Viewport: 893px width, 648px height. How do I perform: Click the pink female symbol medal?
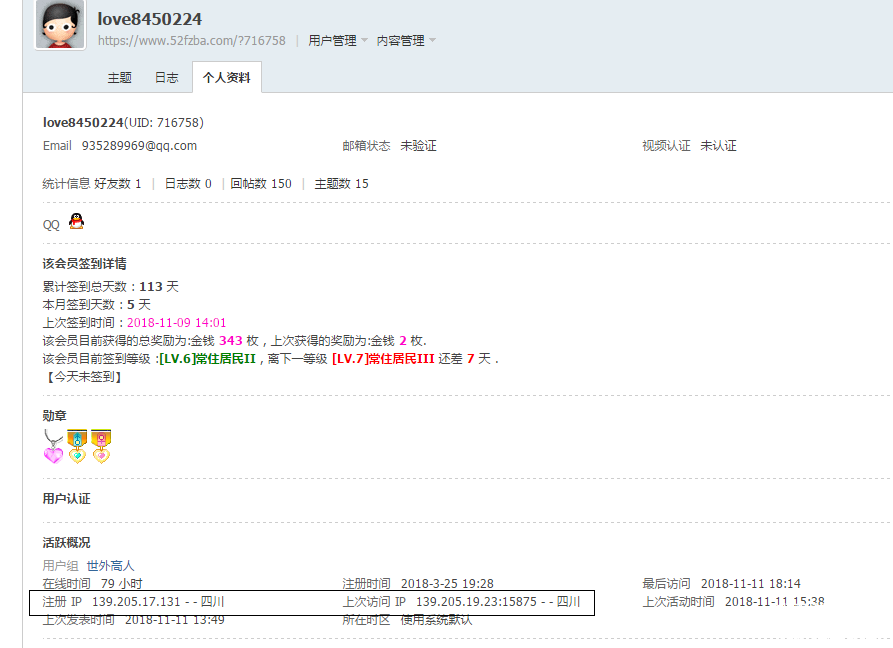[101, 446]
